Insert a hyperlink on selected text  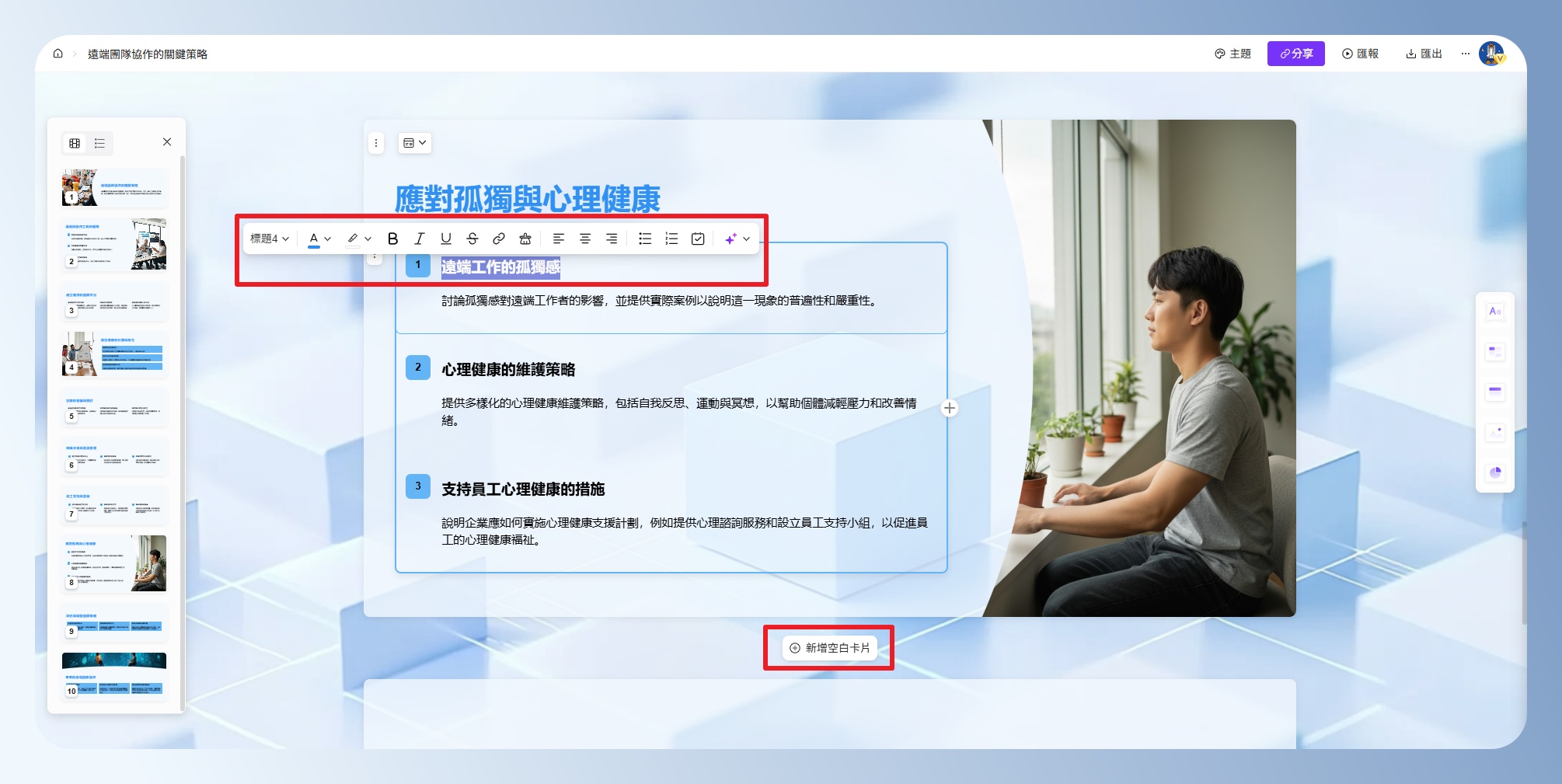(x=499, y=239)
